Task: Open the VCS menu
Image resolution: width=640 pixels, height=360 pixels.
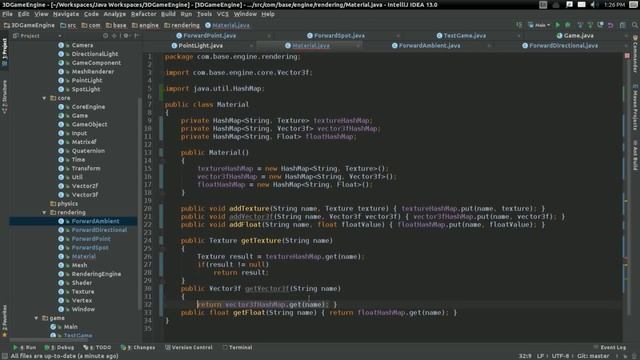Action: [x=222, y=14]
